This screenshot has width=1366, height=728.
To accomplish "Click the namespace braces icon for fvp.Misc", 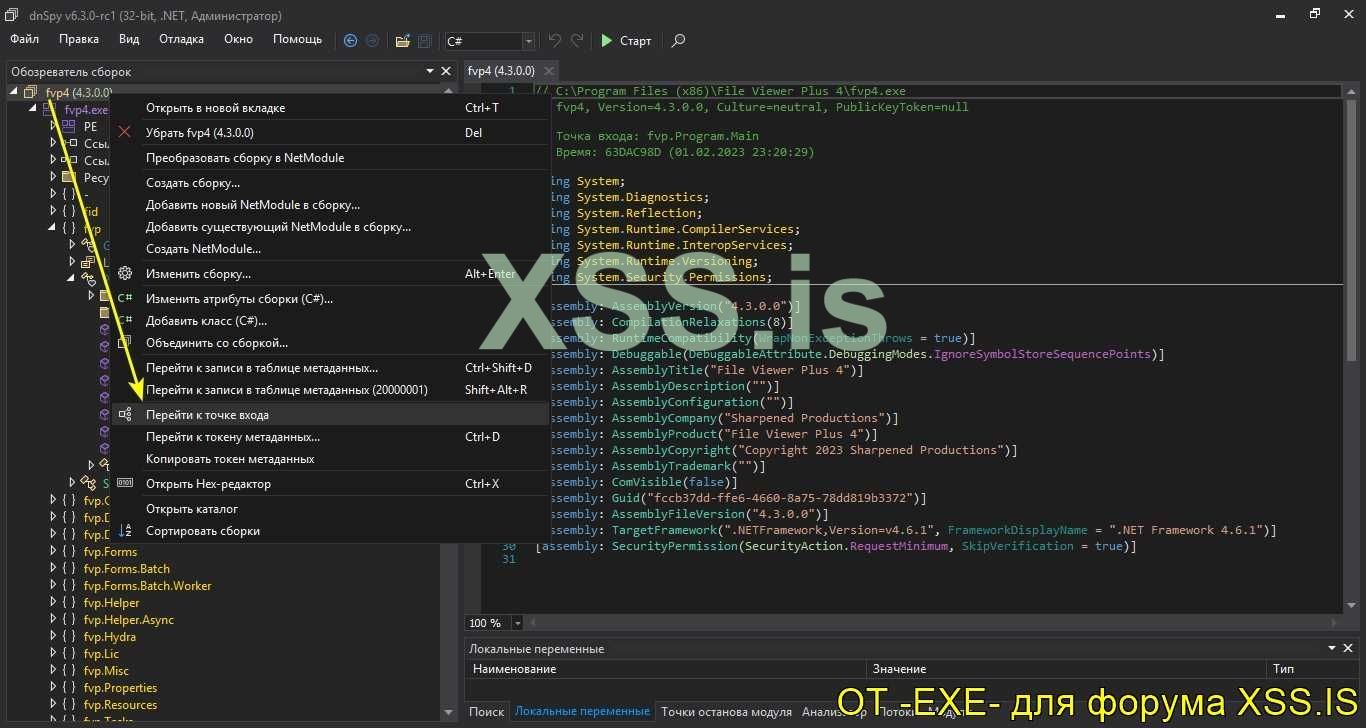I will 68,671.
